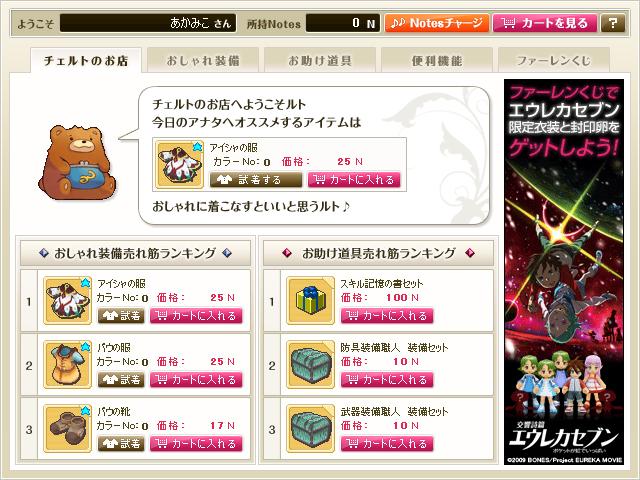
Task: Click the バウの服 item icon in ranking
Action: (x=67, y=365)
